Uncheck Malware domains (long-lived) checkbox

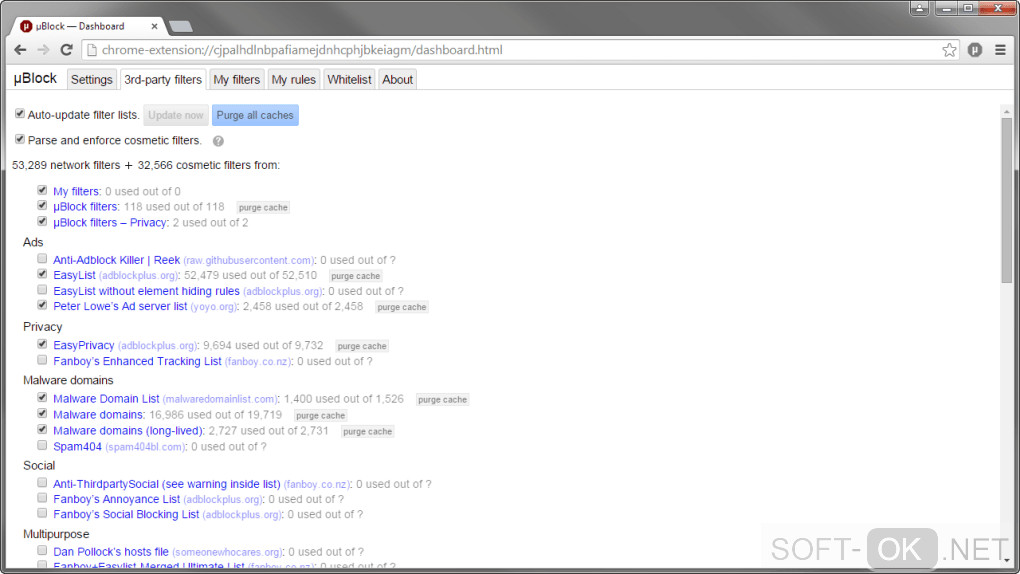coord(42,430)
